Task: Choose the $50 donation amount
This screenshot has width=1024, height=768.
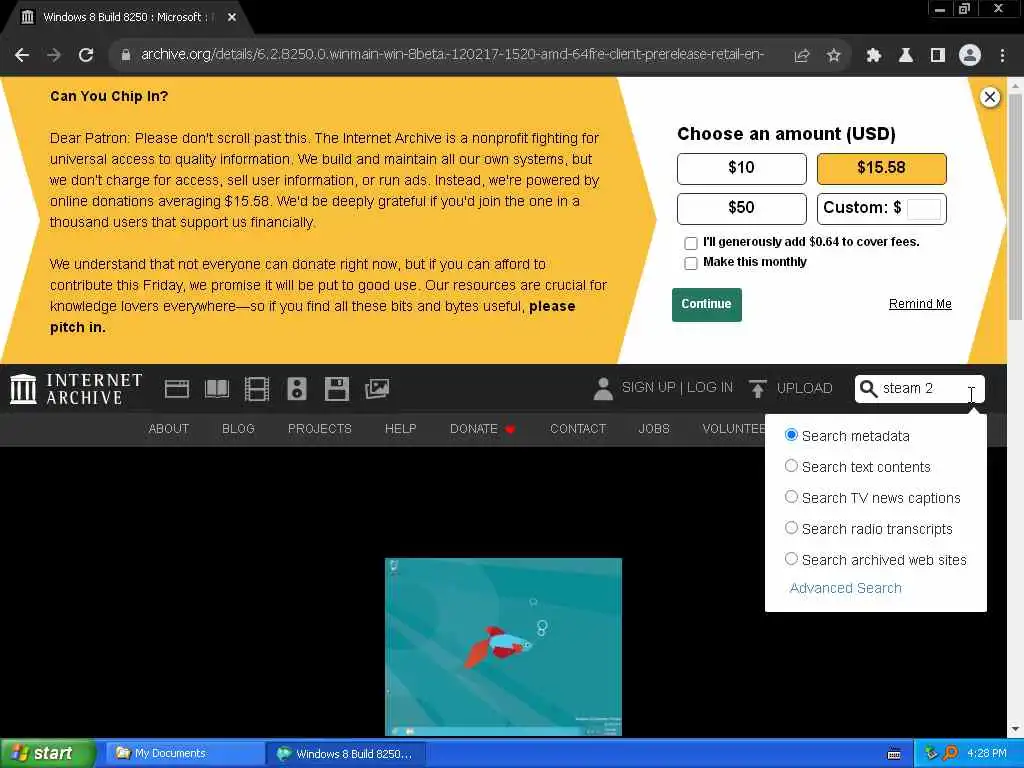Action: (x=741, y=209)
